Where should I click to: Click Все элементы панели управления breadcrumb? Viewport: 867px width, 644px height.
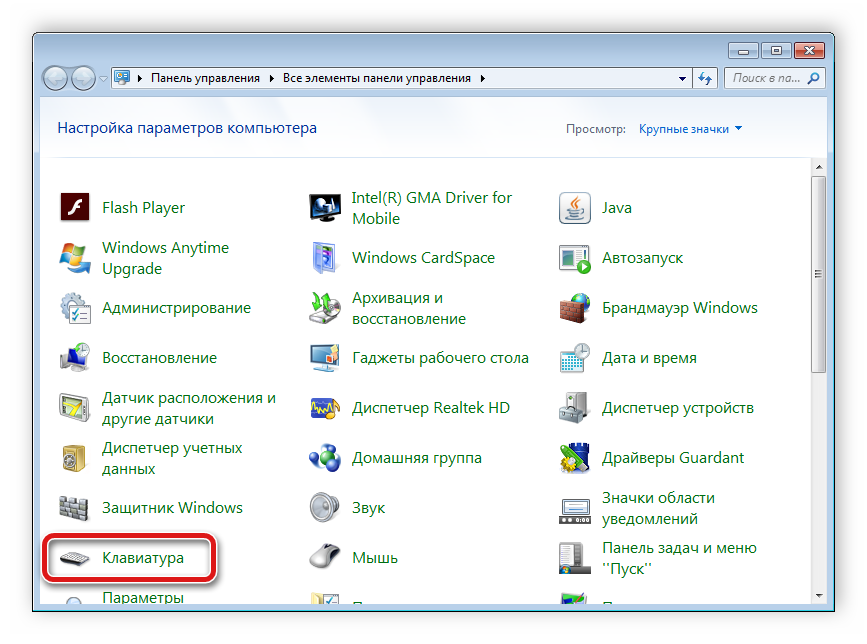tap(377, 78)
